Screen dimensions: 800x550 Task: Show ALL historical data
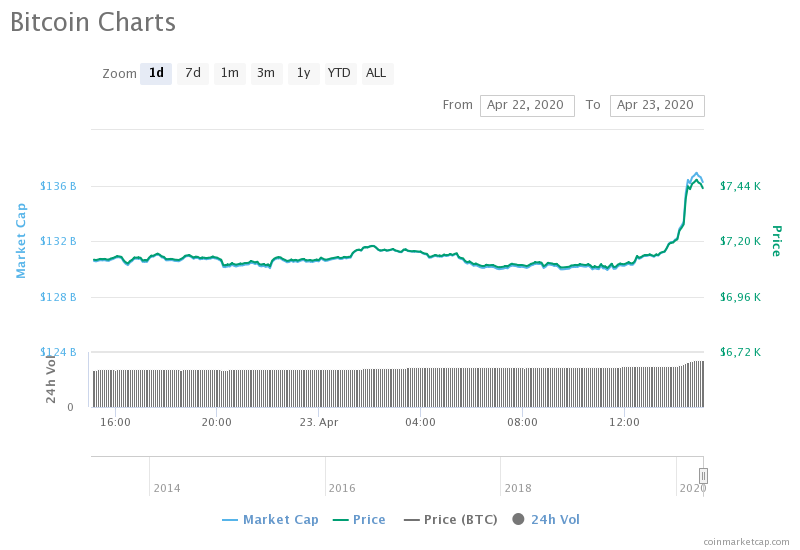tap(376, 73)
